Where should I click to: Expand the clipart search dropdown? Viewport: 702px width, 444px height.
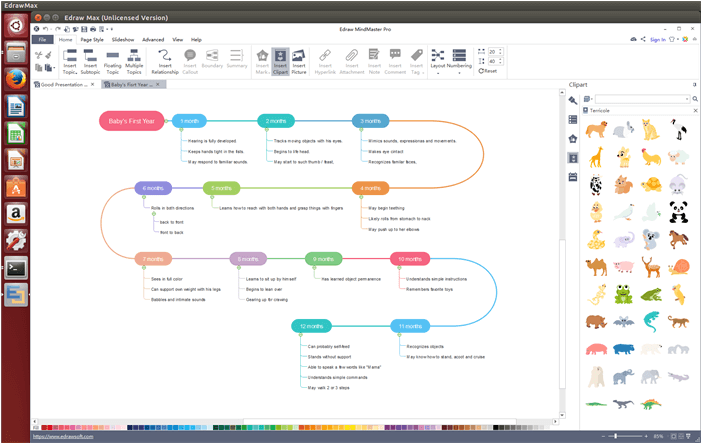(687, 99)
